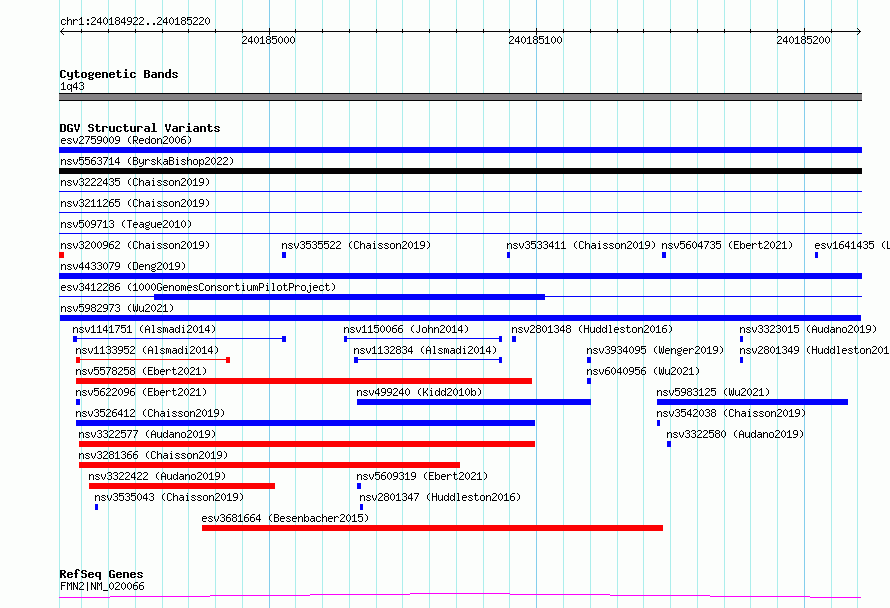
Task: Click the 1q43 cytogenetic band label
Action: coord(72,86)
